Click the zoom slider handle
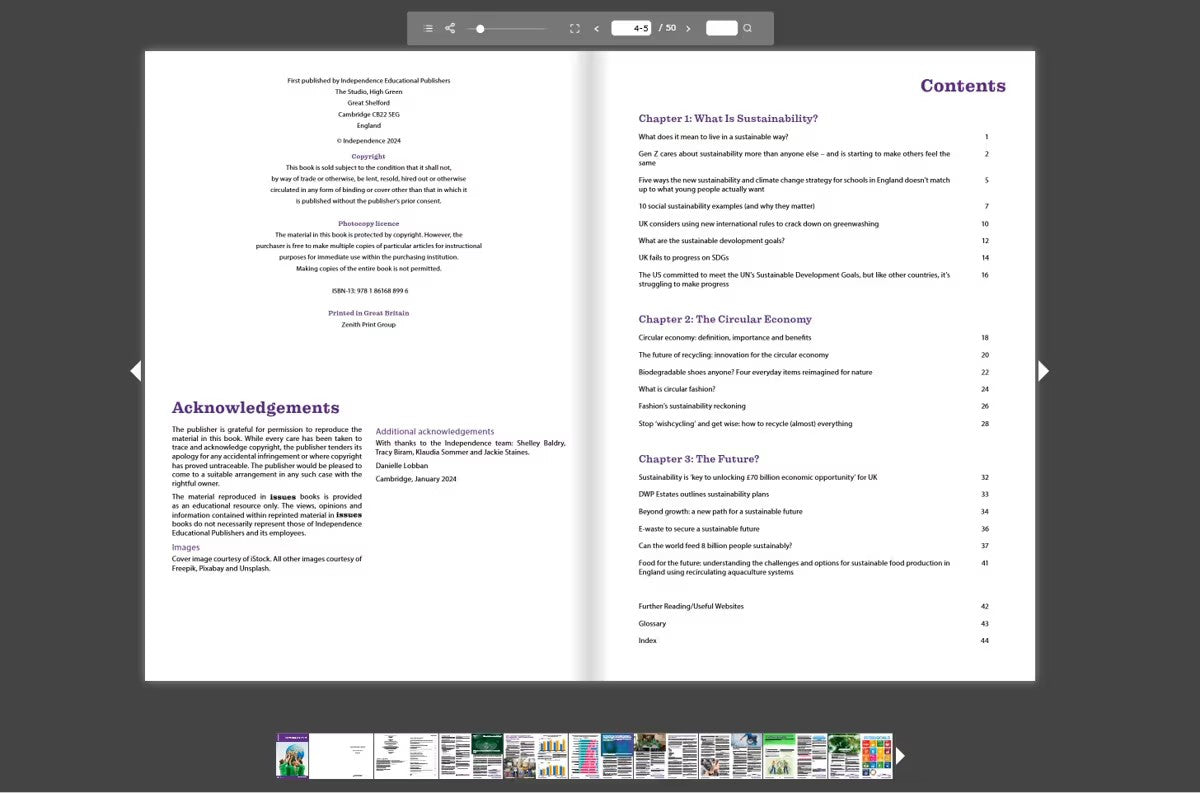The height and width of the screenshot is (793, 1200). pos(480,28)
